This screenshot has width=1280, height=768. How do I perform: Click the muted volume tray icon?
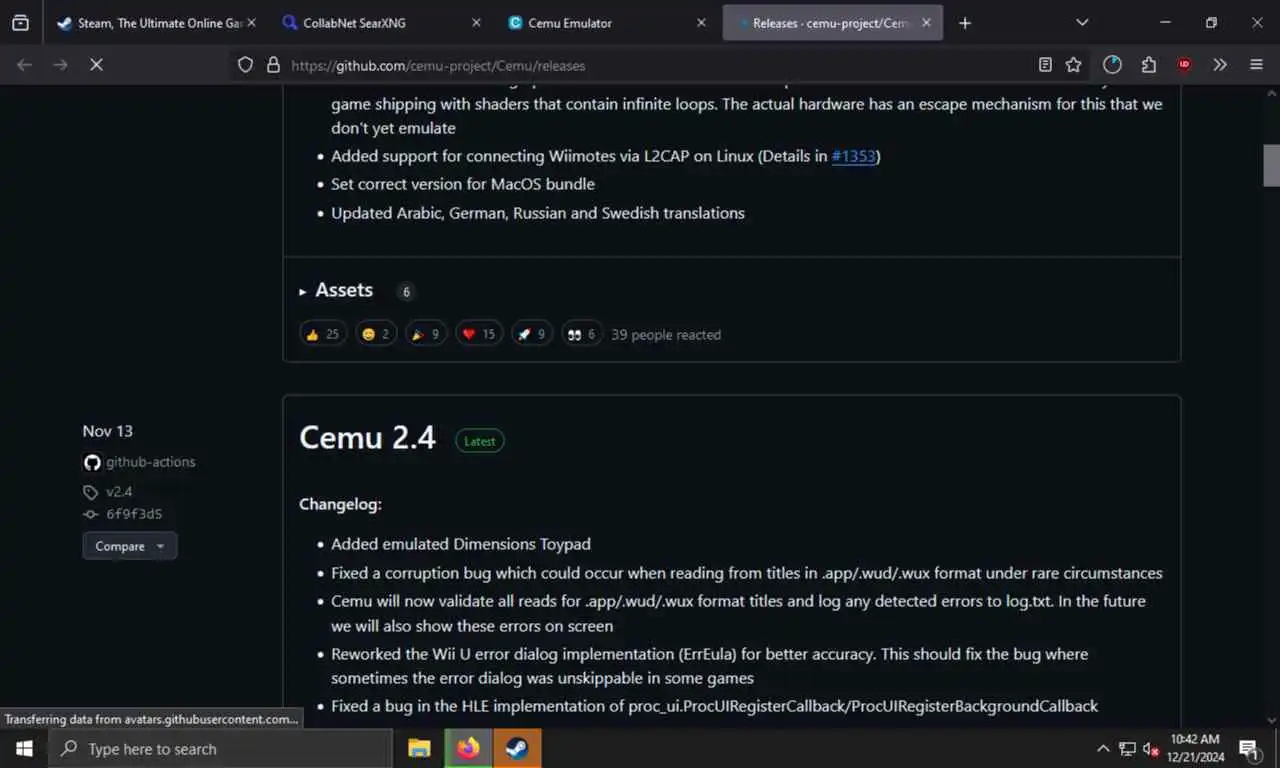coord(1151,748)
